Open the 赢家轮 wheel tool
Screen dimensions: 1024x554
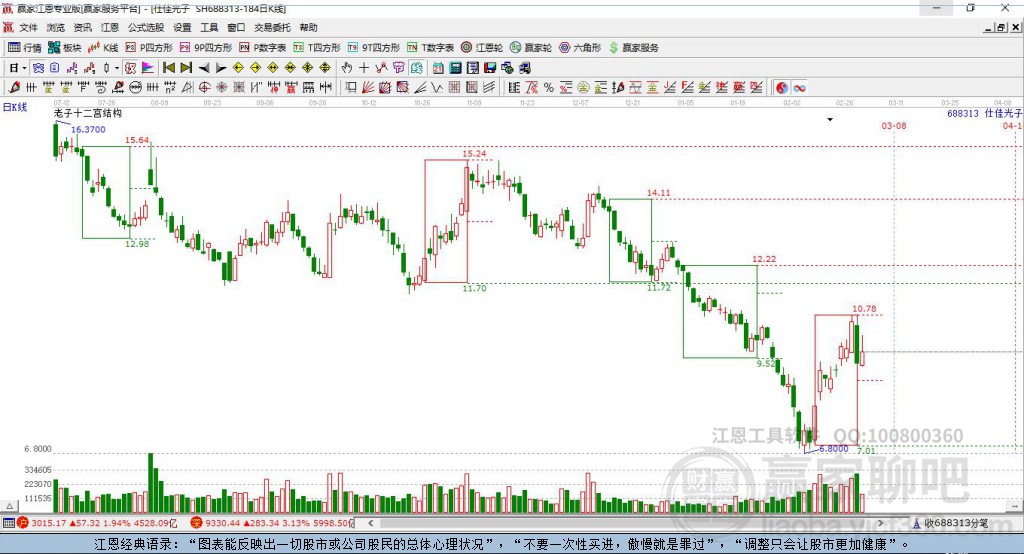click(x=531, y=48)
